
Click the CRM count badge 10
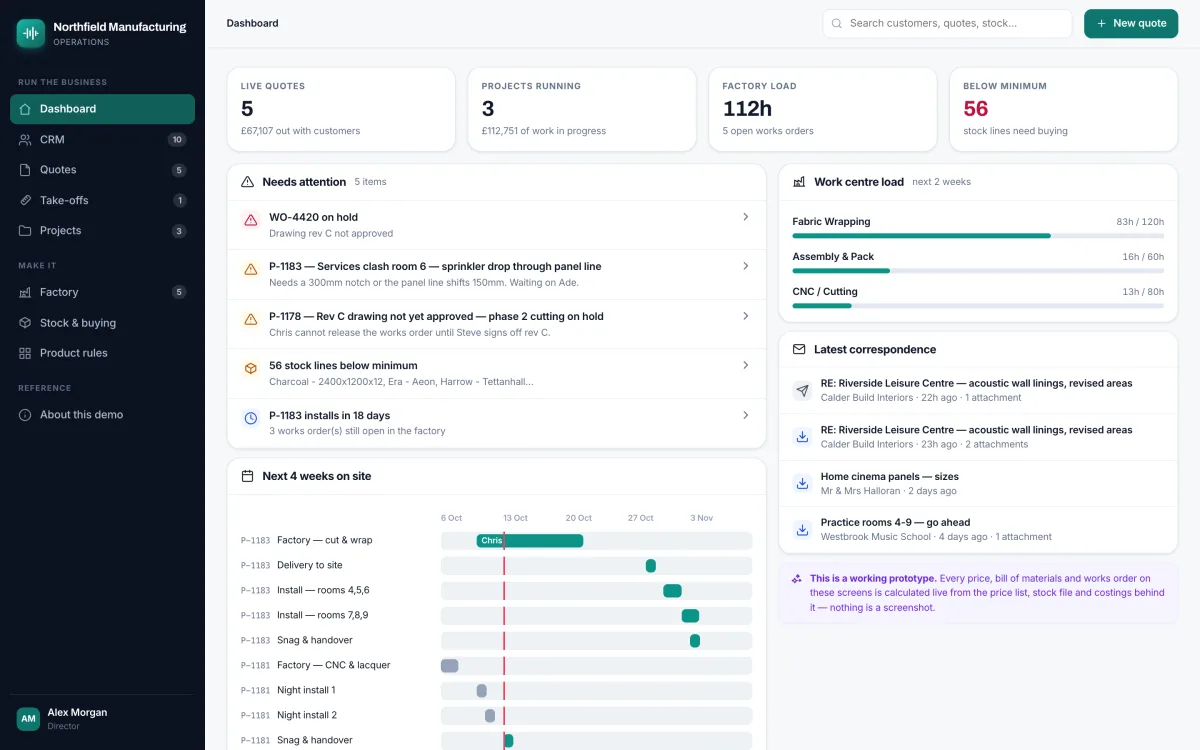tap(177, 140)
